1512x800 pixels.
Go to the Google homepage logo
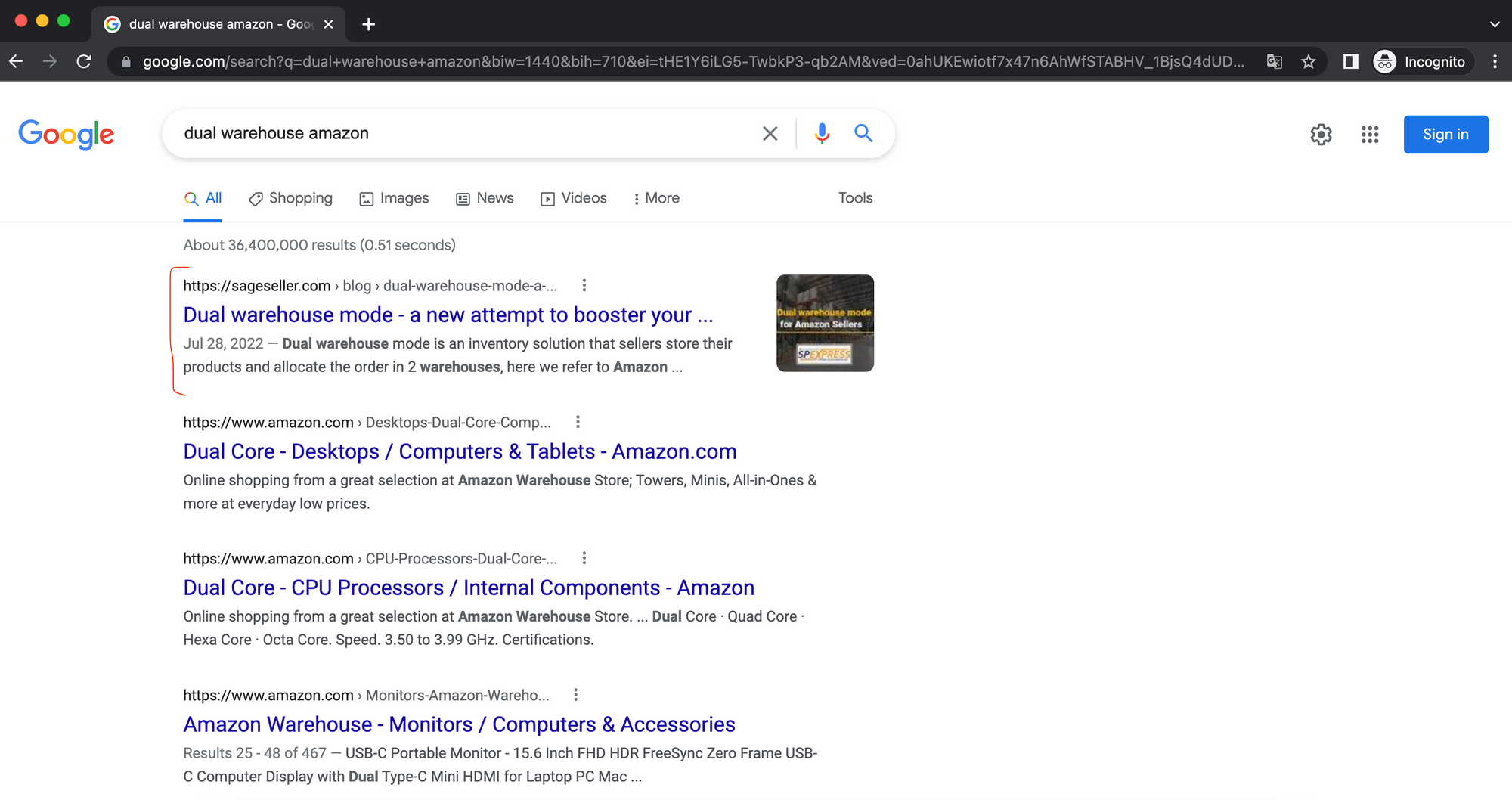[x=67, y=134]
